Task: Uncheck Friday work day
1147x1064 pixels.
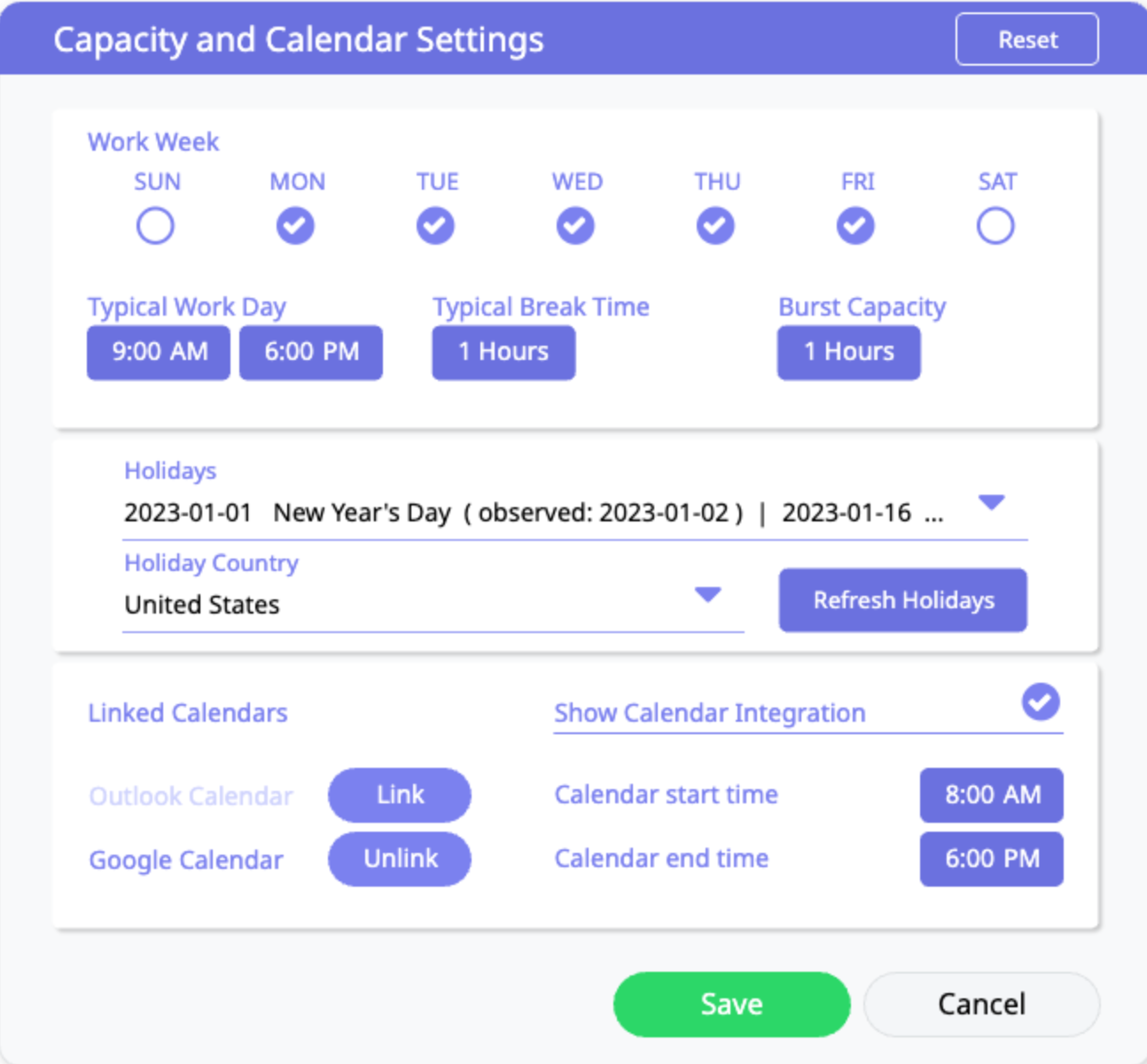Action: [x=855, y=226]
